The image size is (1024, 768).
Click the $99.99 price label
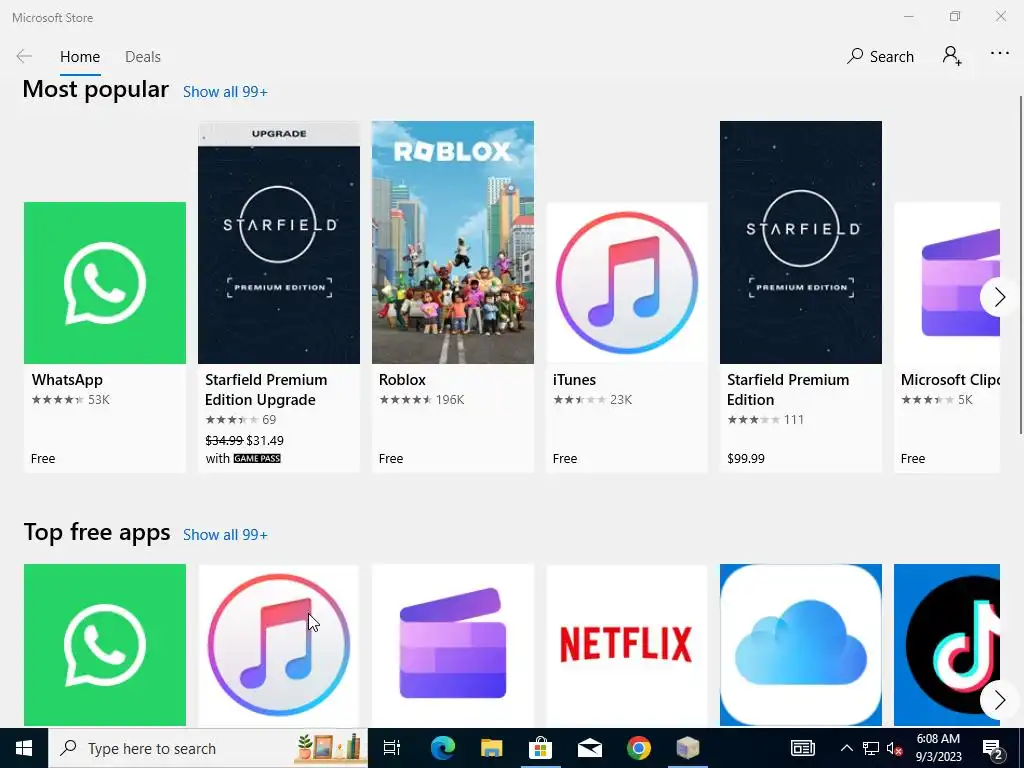pos(746,458)
